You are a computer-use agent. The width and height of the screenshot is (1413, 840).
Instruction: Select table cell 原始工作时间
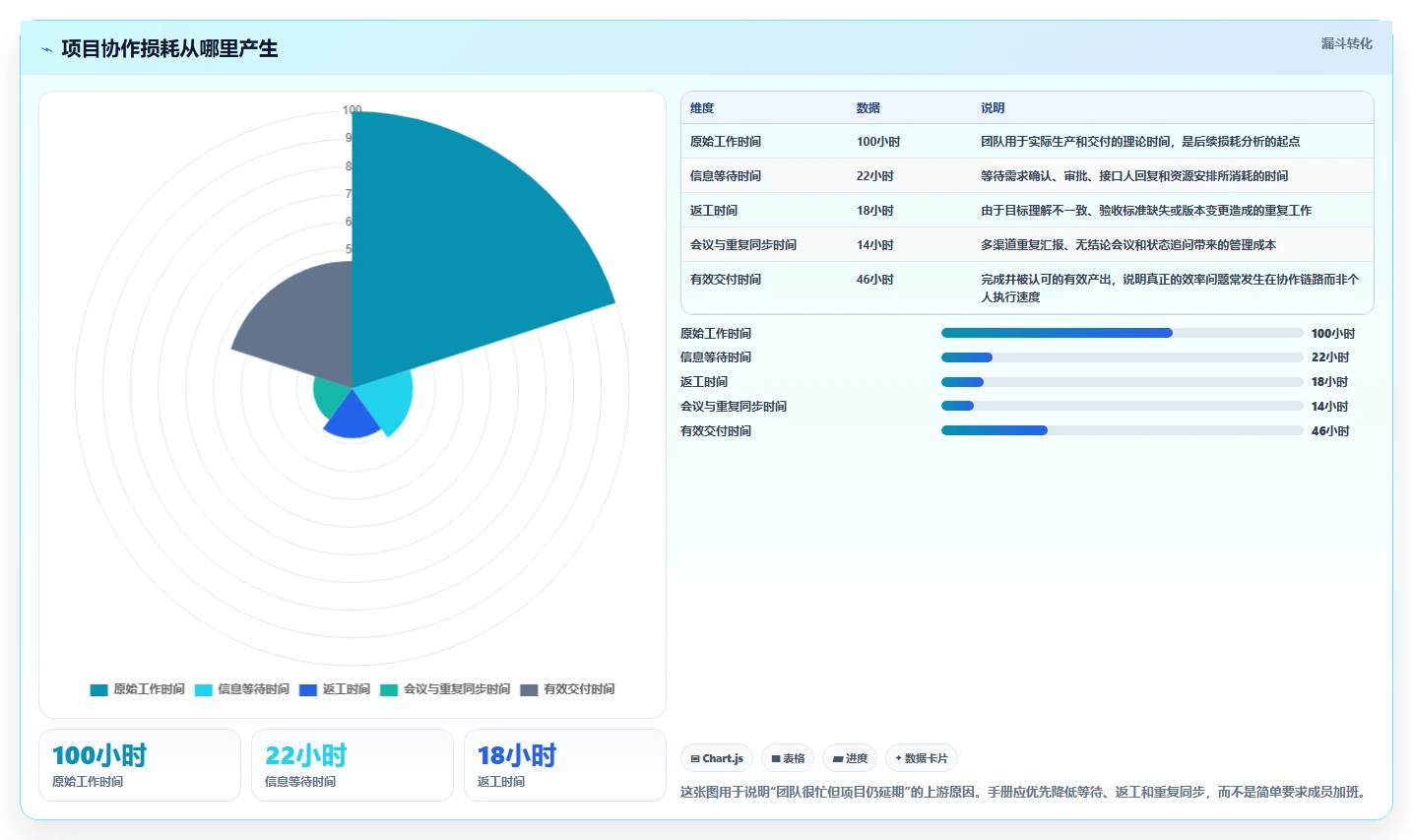[x=726, y=142]
